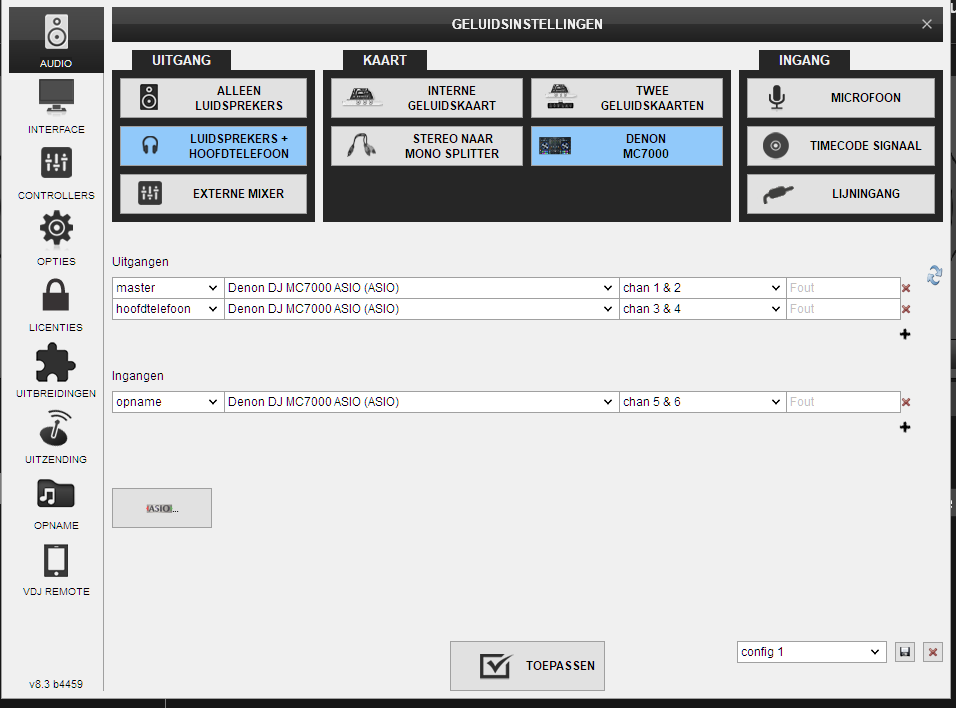Open the VDJ Remote section
This screenshot has width=956, height=708.
(56, 568)
